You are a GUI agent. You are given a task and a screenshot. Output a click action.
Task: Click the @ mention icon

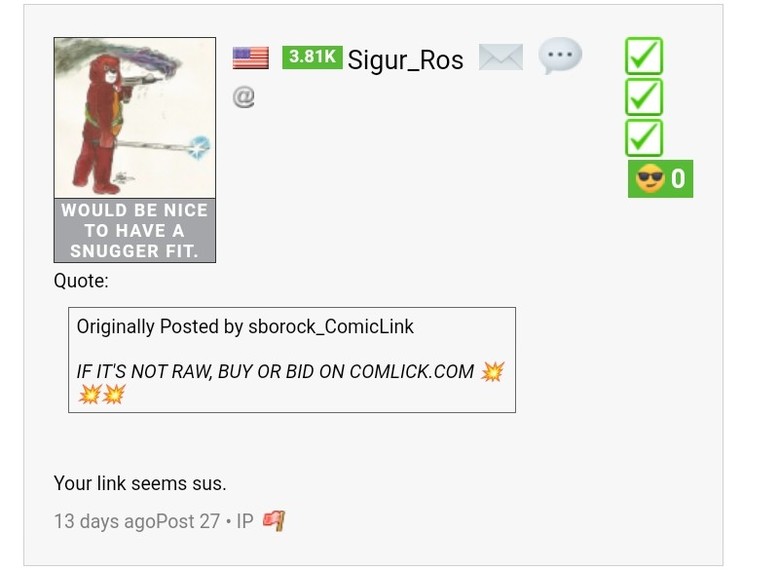pos(243,96)
